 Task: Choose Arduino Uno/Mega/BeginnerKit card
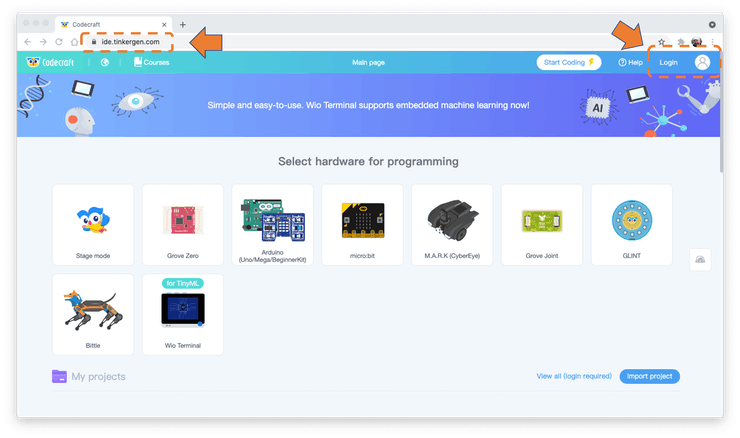[272, 225]
